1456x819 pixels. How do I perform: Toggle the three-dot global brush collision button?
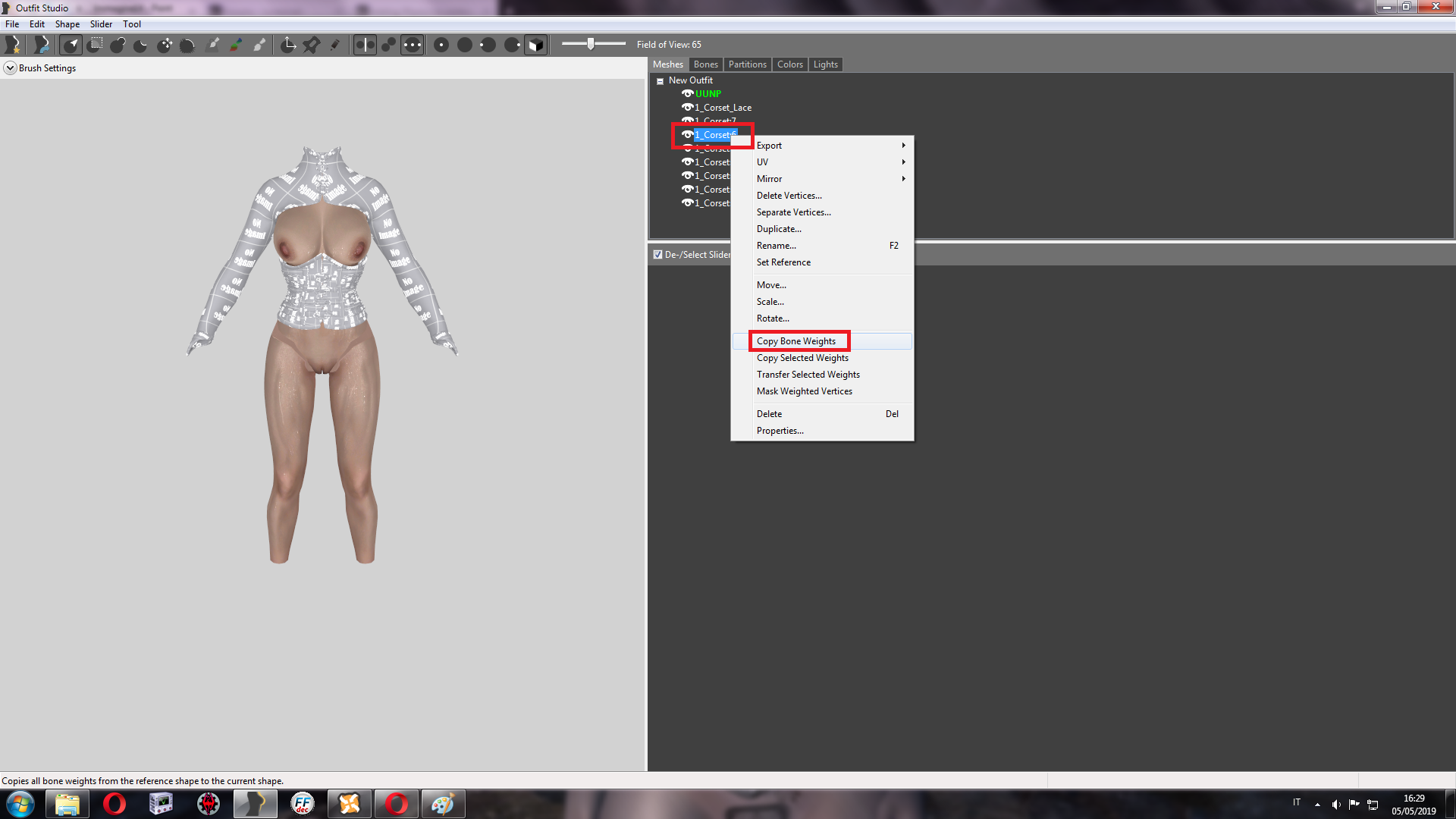pos(412,45)
